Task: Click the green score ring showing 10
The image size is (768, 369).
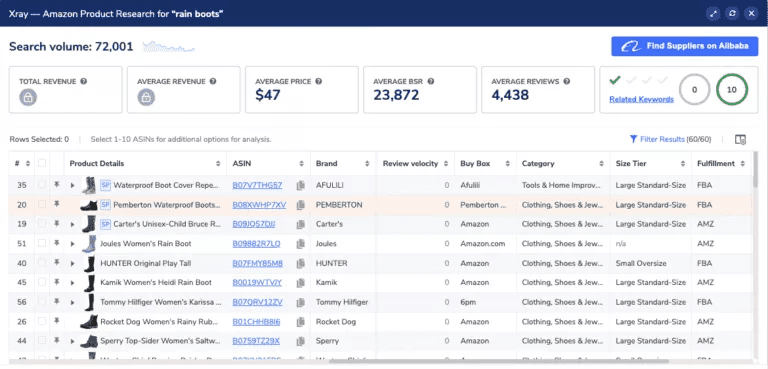Action: (732, 90)
